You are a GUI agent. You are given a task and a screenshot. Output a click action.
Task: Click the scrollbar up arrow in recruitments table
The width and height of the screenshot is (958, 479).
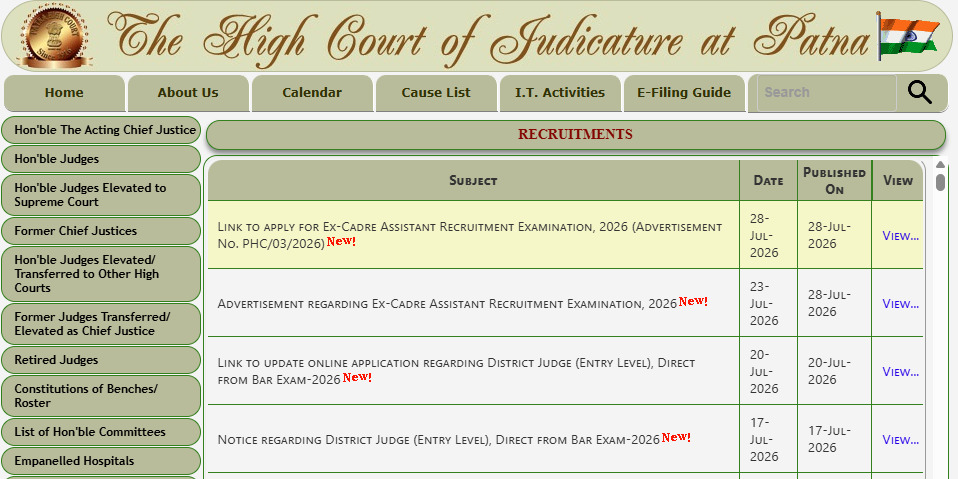point(940,165)
